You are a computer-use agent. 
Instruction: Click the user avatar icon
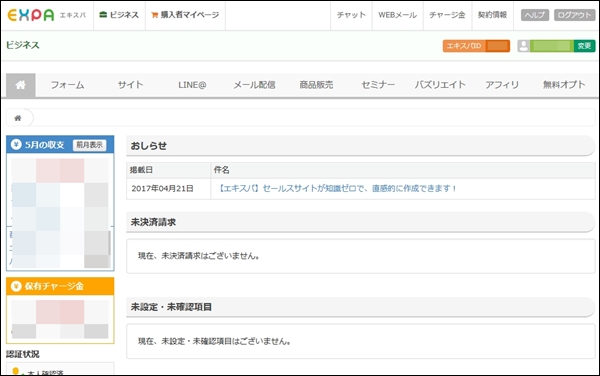pyautogui.click(x=523, y=46)
